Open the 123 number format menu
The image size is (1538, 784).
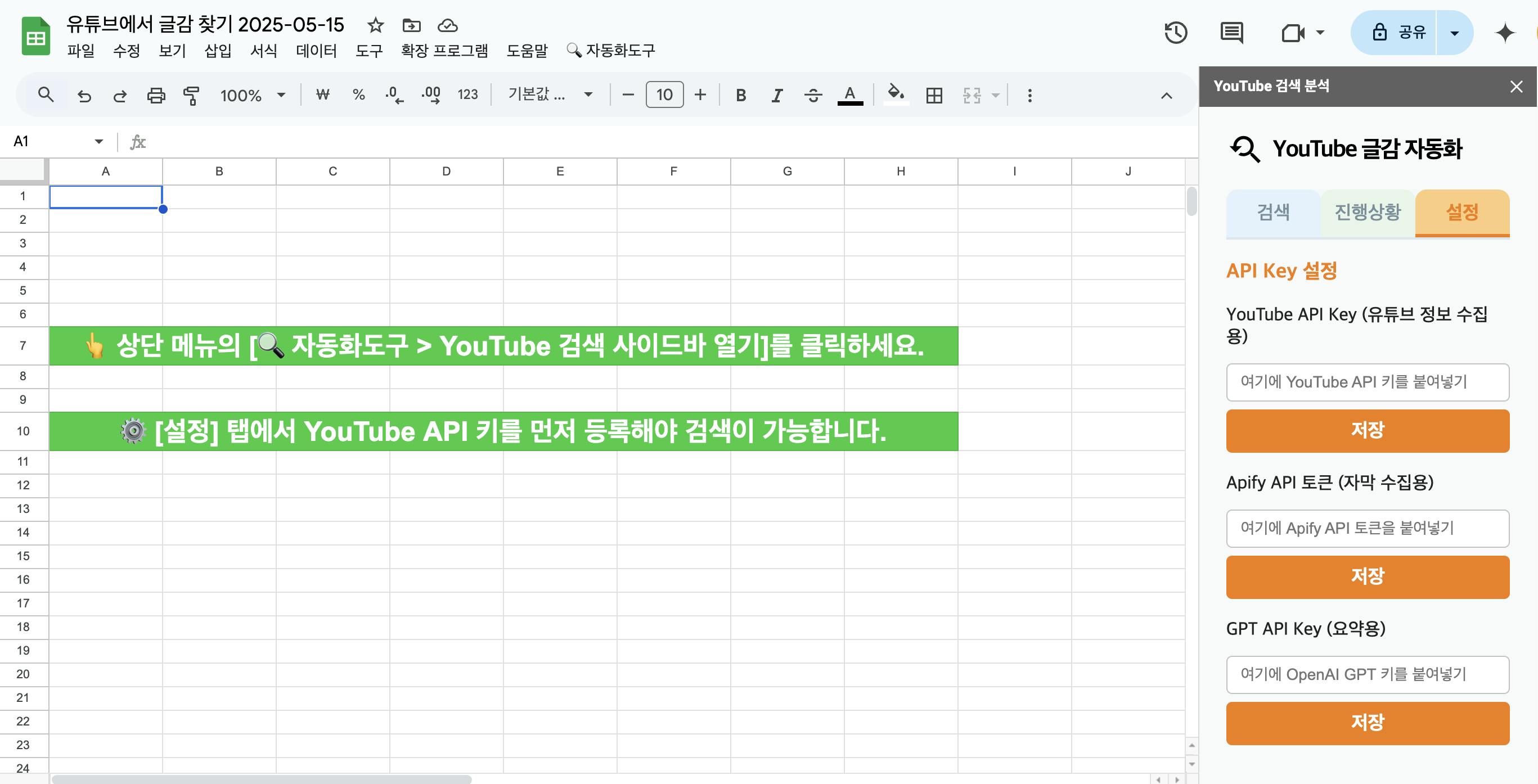coord(467,94)
